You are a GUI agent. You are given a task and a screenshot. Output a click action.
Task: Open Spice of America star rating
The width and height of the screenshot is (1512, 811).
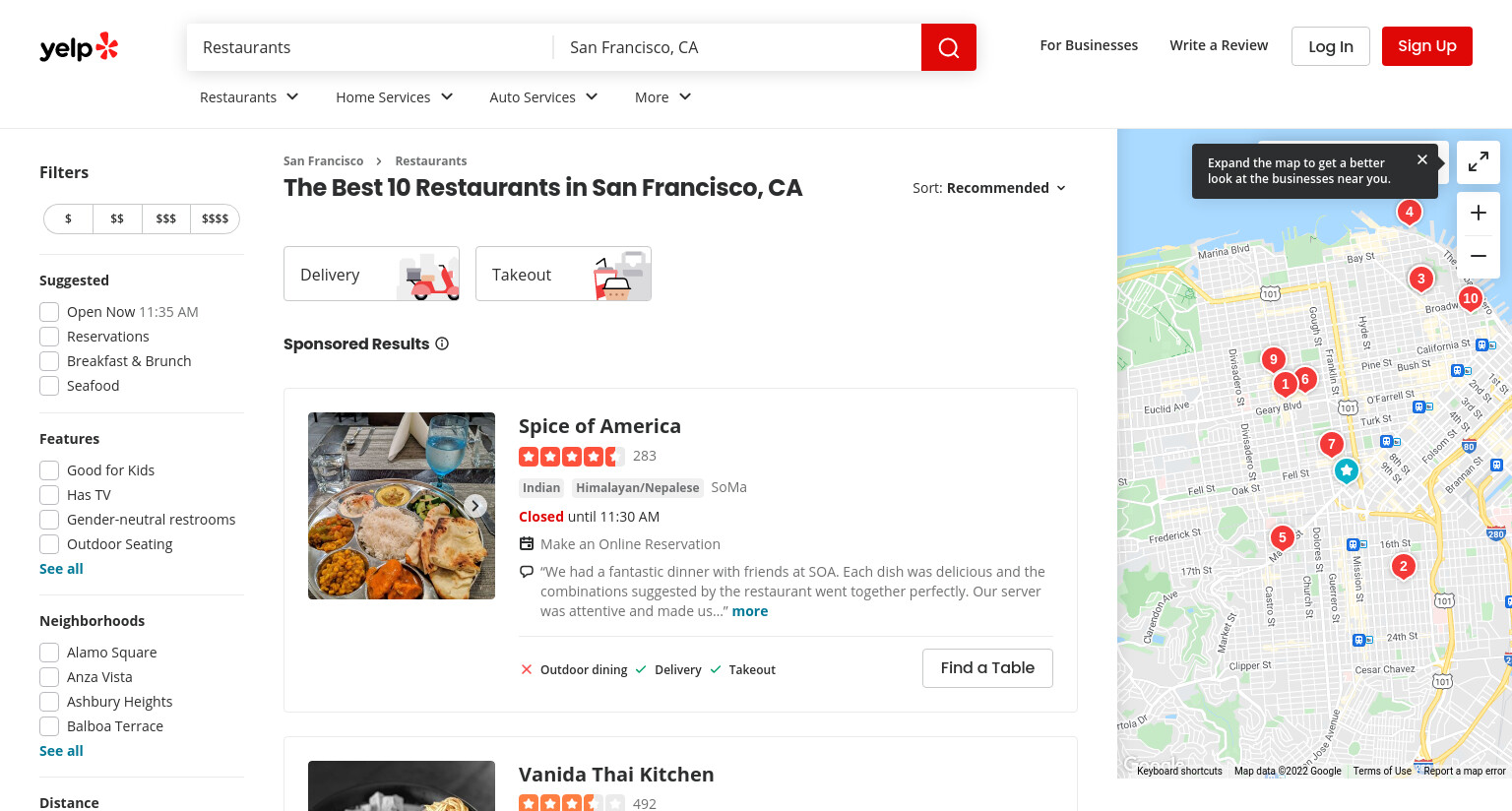click(x=571, y=457)
